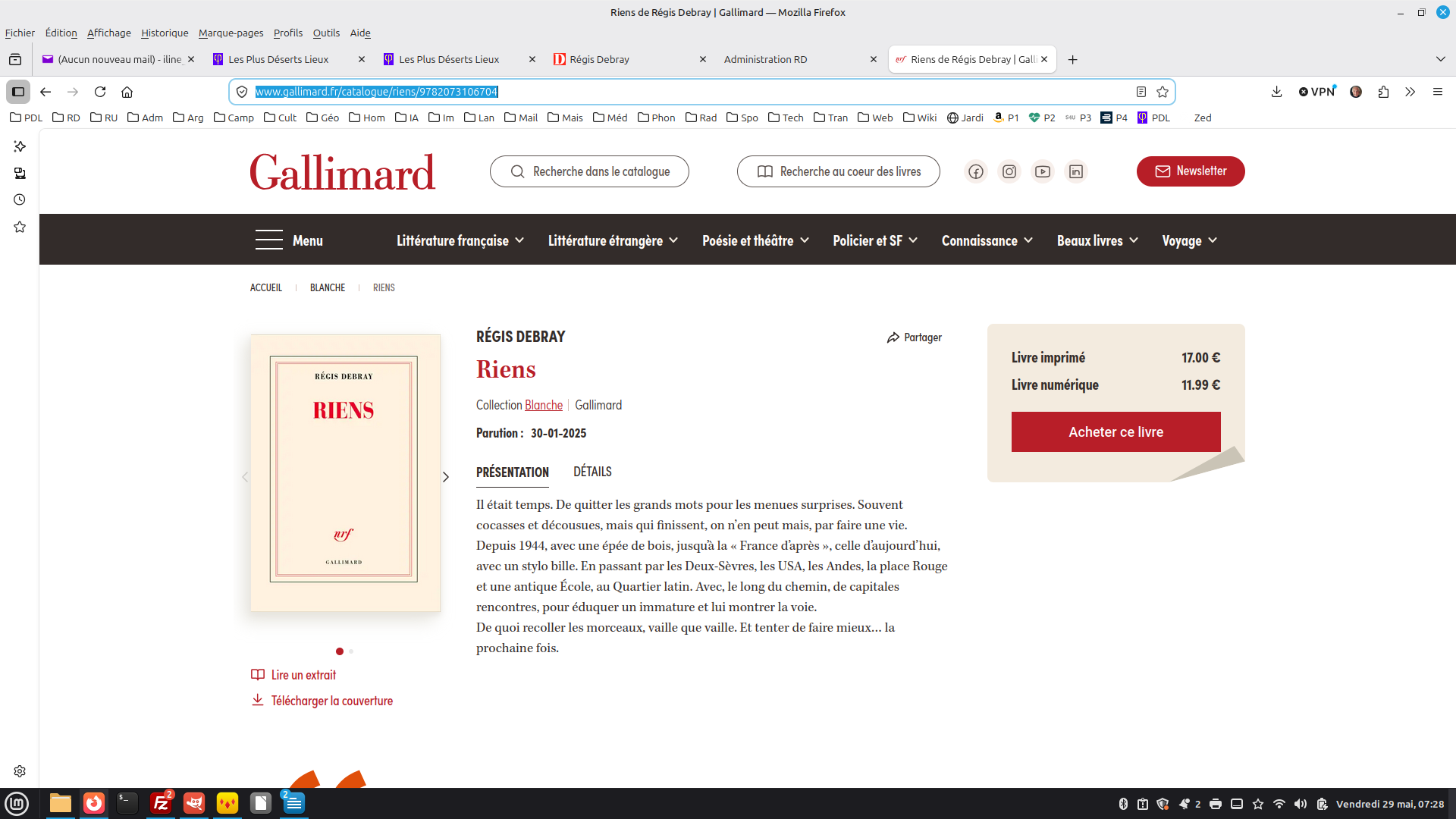Open the Linux Mint start menu

pos(17,803)
